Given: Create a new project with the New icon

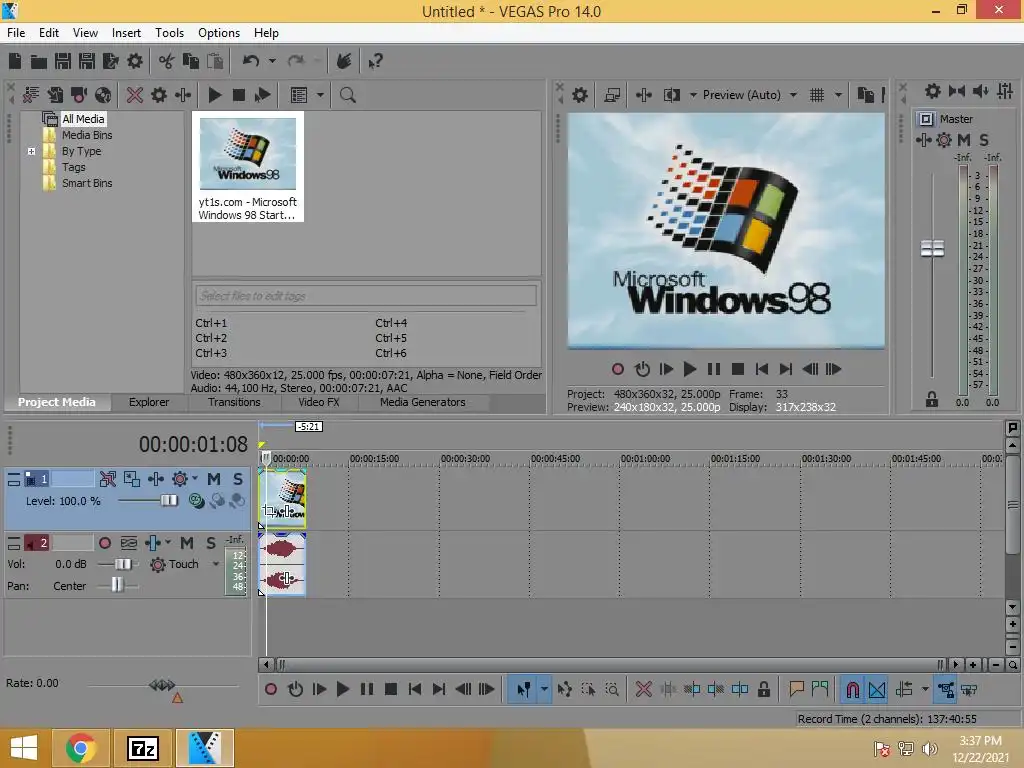Looking at the screenshot, I should [x=15, y=61].
